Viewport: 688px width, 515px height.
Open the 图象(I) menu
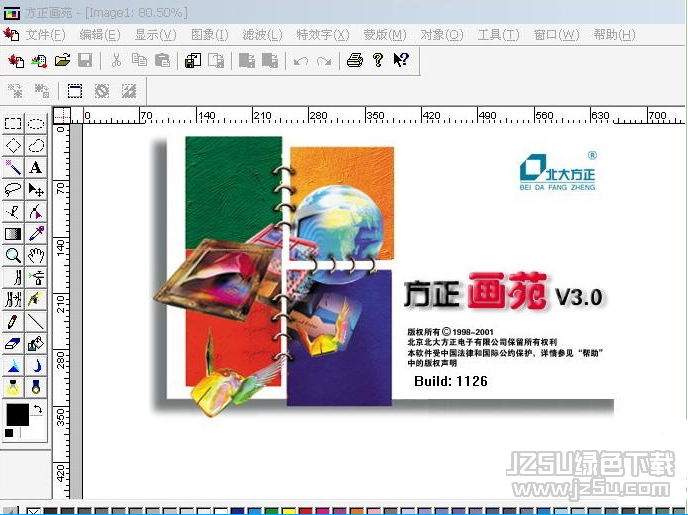pos(209,35)
